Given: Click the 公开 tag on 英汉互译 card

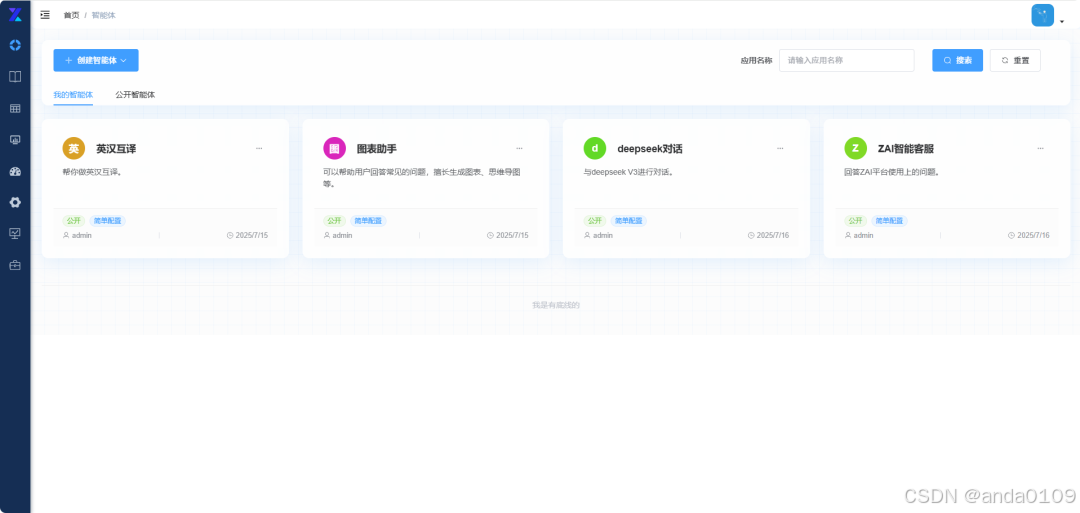Looking at the screenshot, I should 74,221.
